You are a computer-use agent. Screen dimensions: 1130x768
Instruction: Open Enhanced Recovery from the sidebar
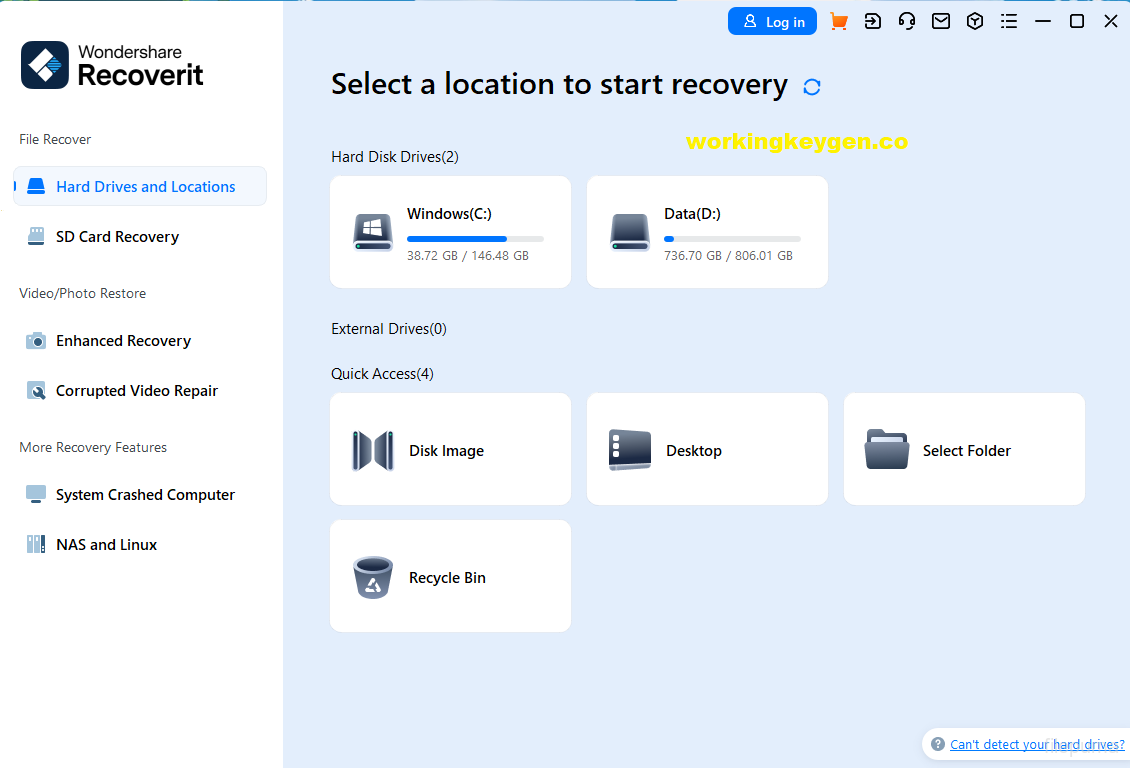[124, 340]
